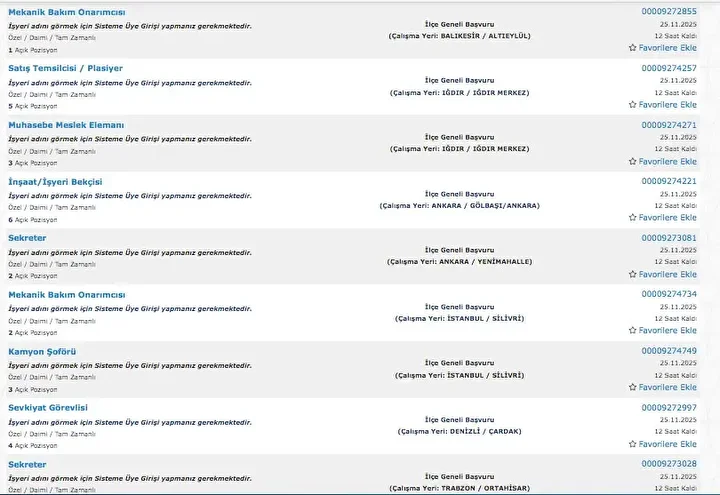Click the favorite star for listing 00009272855
Screen dimensions: 720x495
point(632,48)
